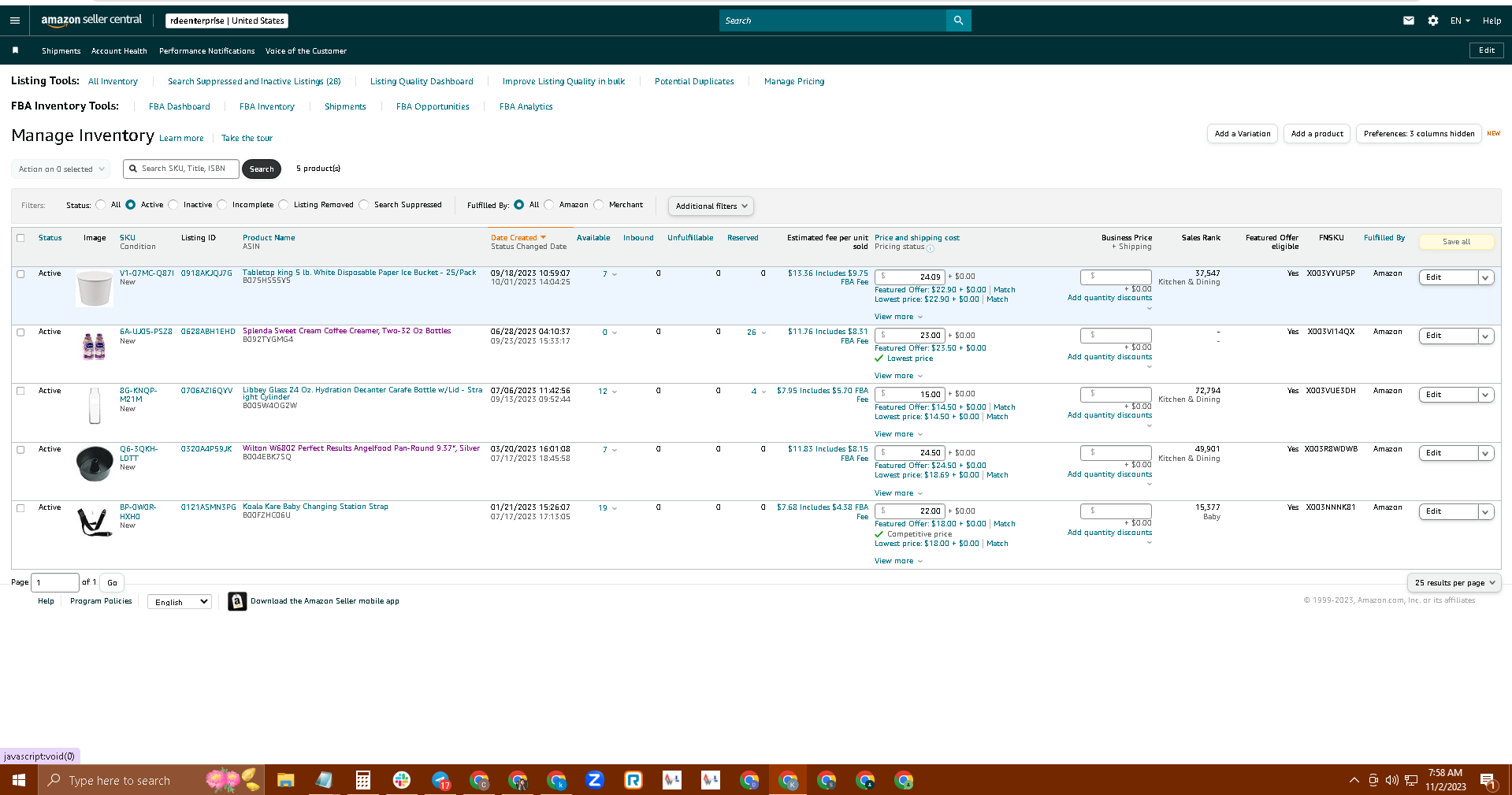The image size is (1512, 795).
Task: Open the Listing Quality Dashboard link
Action: click(422, 82)
